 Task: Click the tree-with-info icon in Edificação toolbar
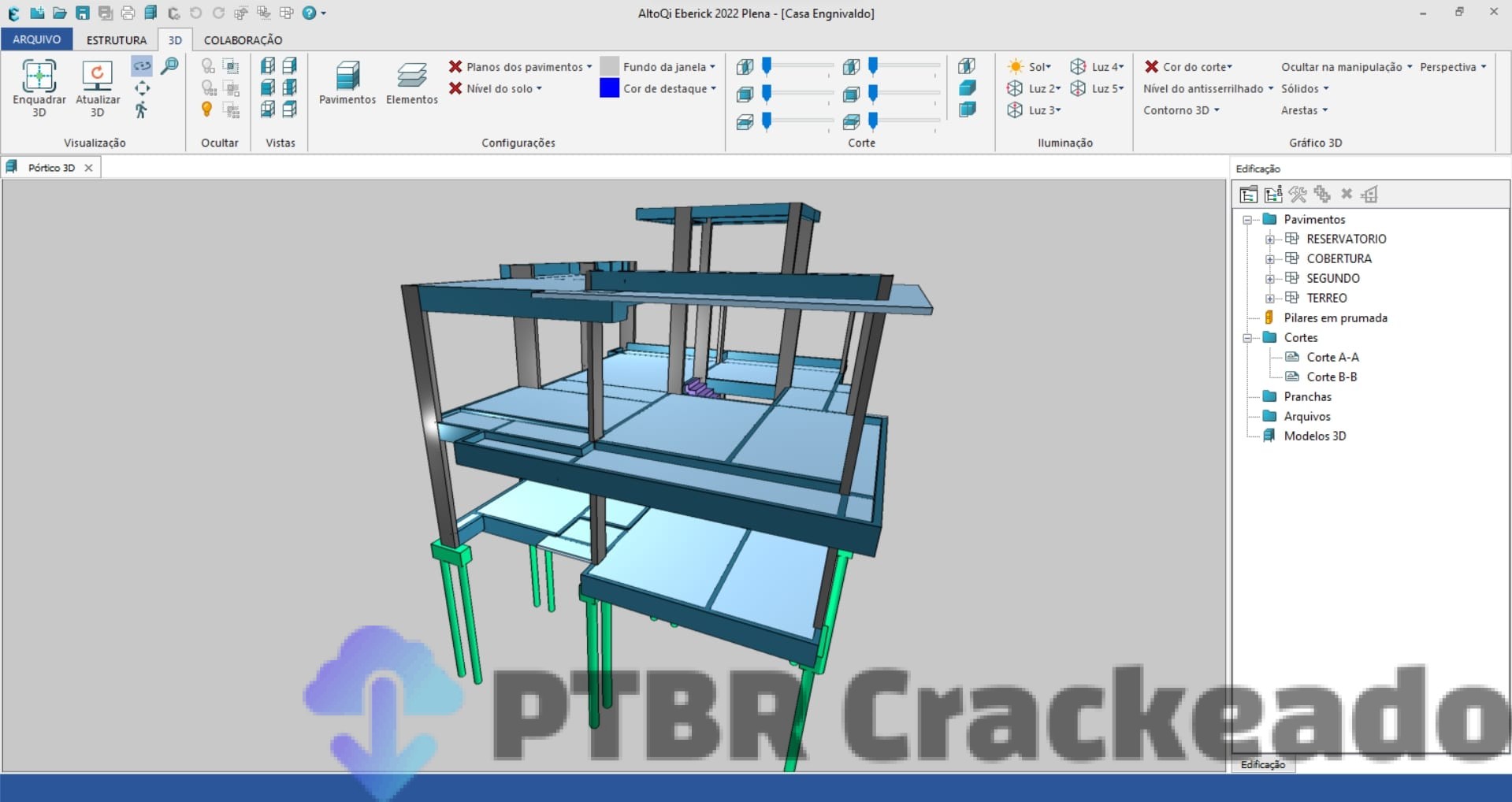1273,195
